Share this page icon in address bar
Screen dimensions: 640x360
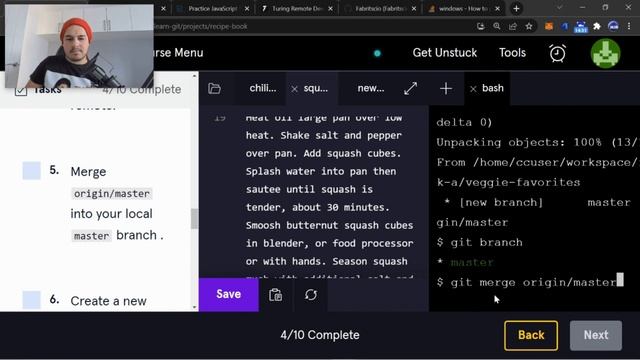point(513,27)
